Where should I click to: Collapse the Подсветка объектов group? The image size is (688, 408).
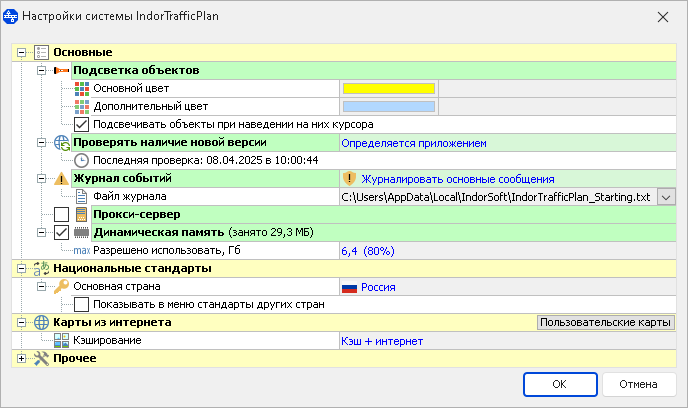41,71
